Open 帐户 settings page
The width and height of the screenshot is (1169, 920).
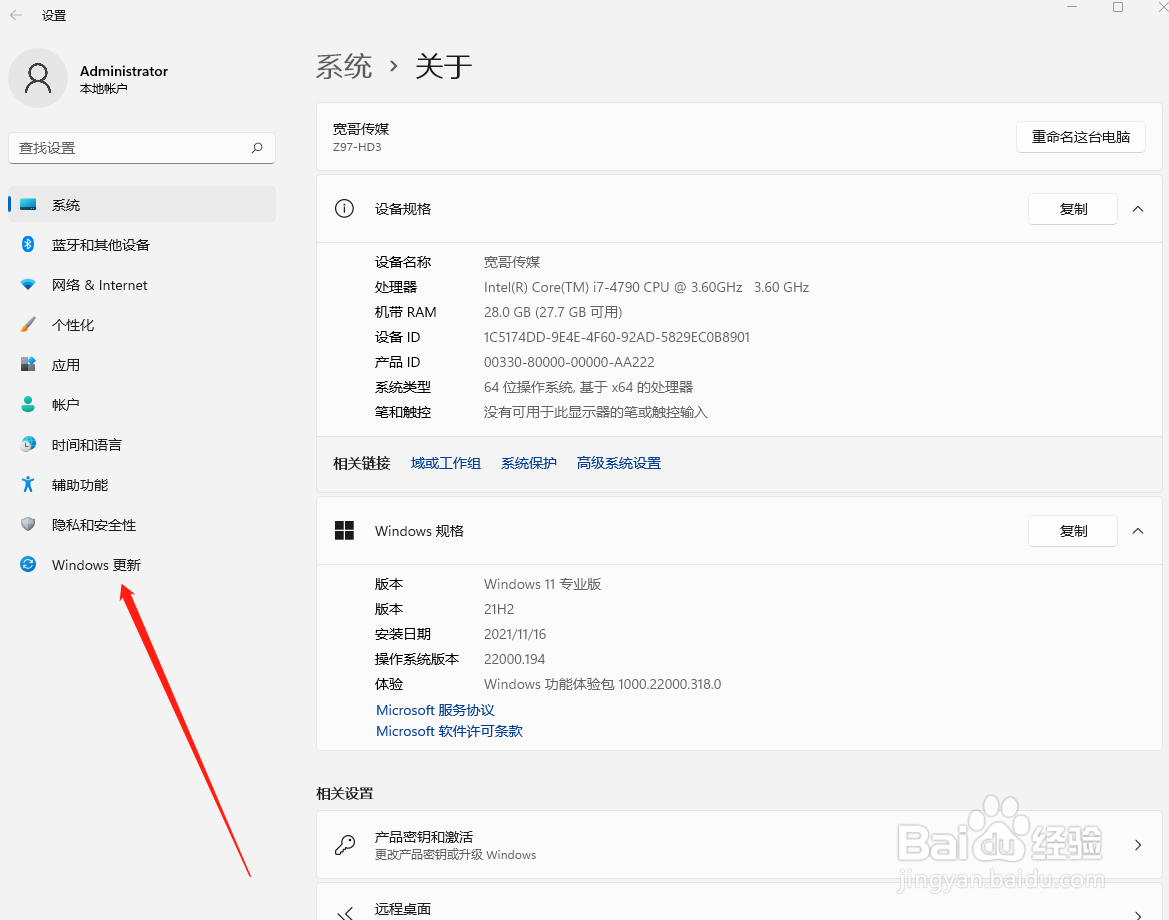[x=142, y=404]
